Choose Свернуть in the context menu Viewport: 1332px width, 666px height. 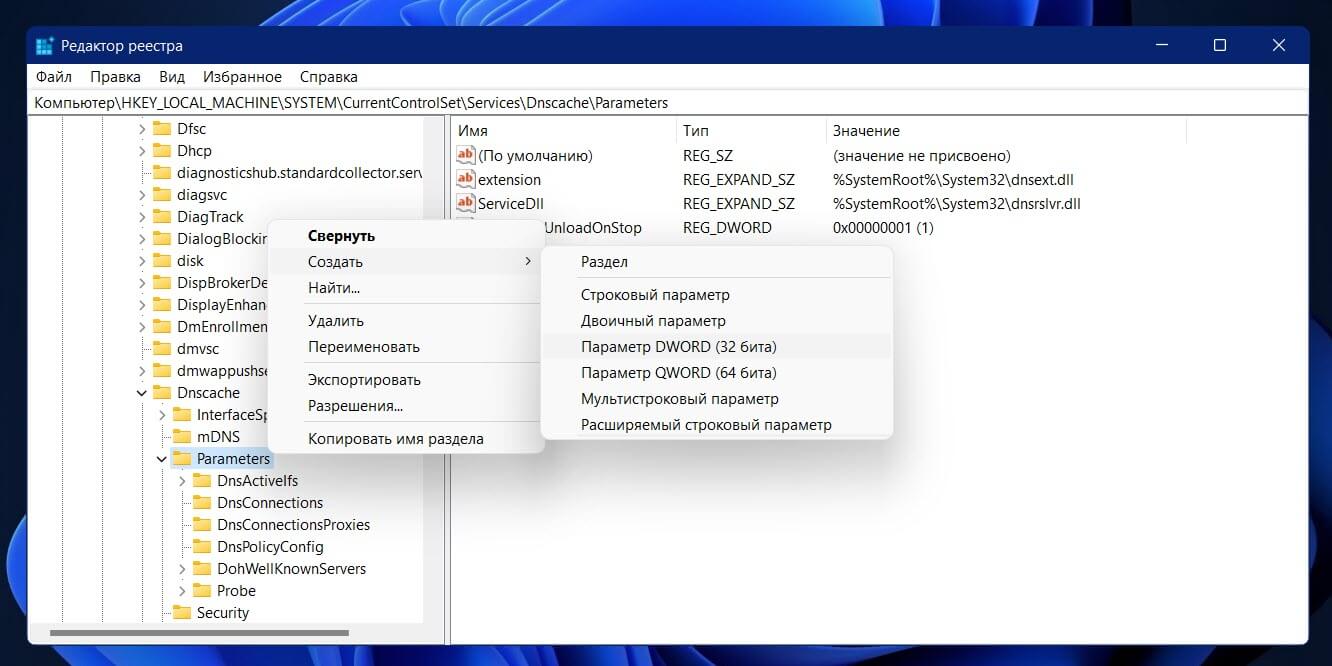pyautogui.click(x=406, y=236)
